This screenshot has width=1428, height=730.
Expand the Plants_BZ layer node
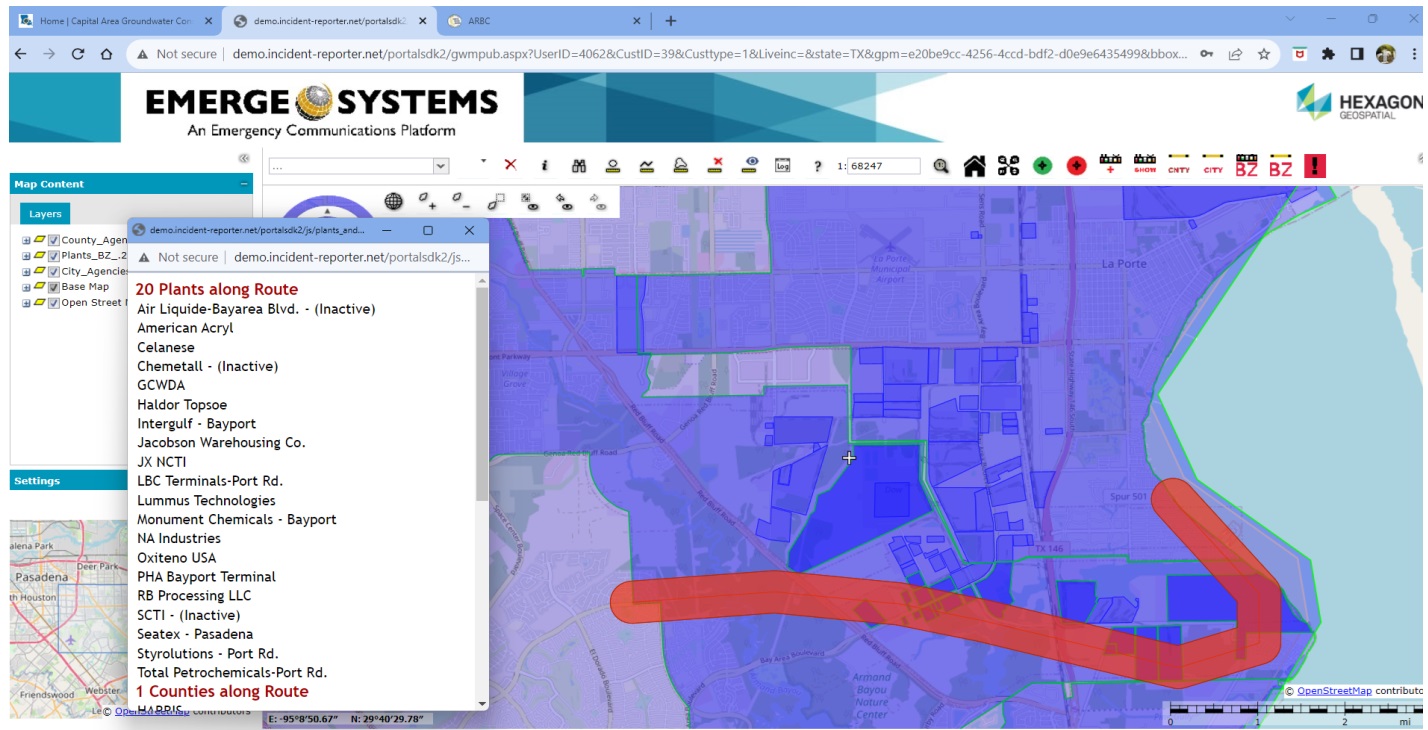pos(26,256)
